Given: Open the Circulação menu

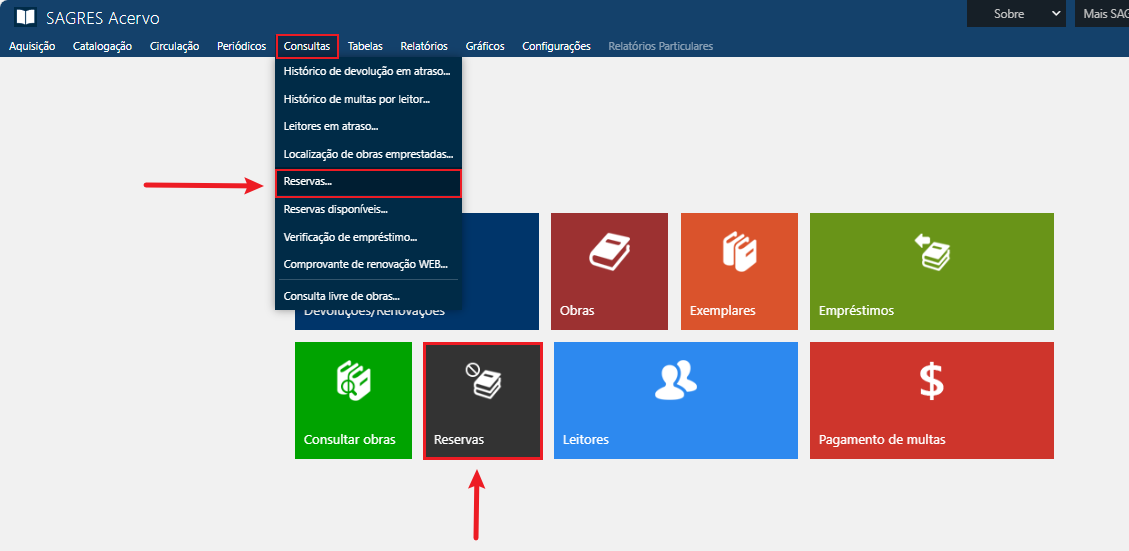Looking at the screenshot, I should click(174, 46).
